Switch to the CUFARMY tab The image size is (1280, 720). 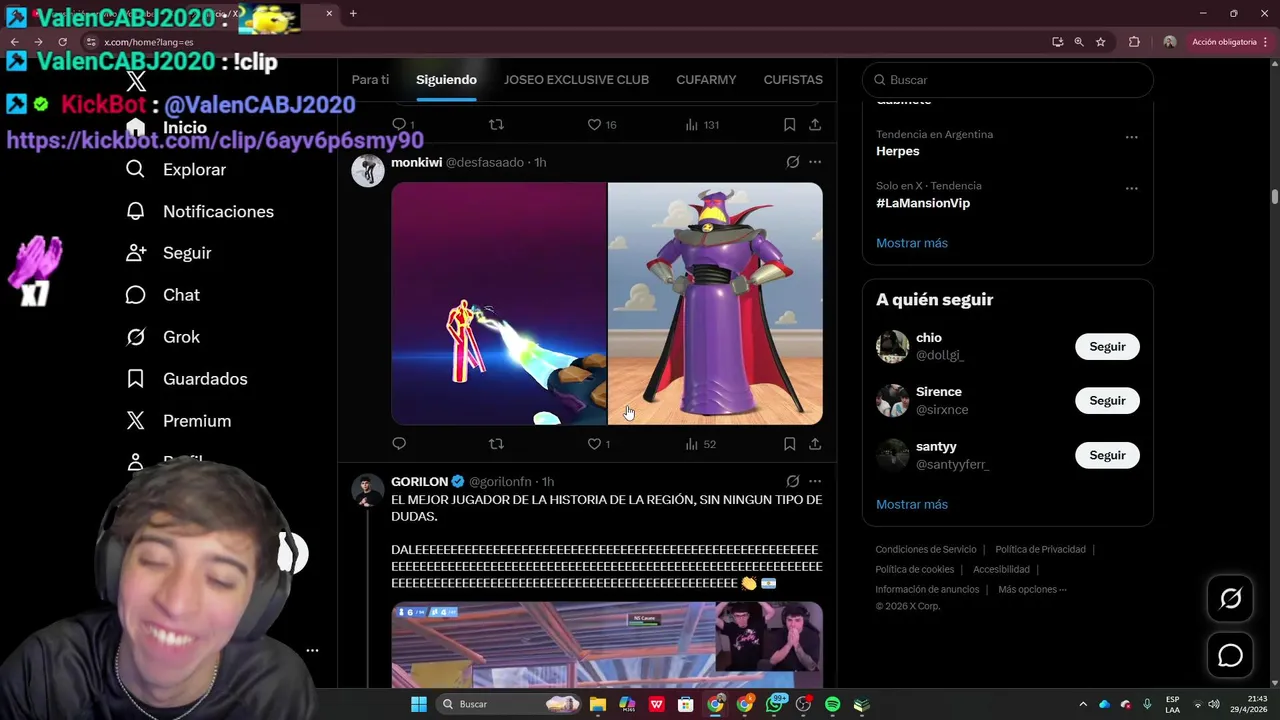(706, 80)
